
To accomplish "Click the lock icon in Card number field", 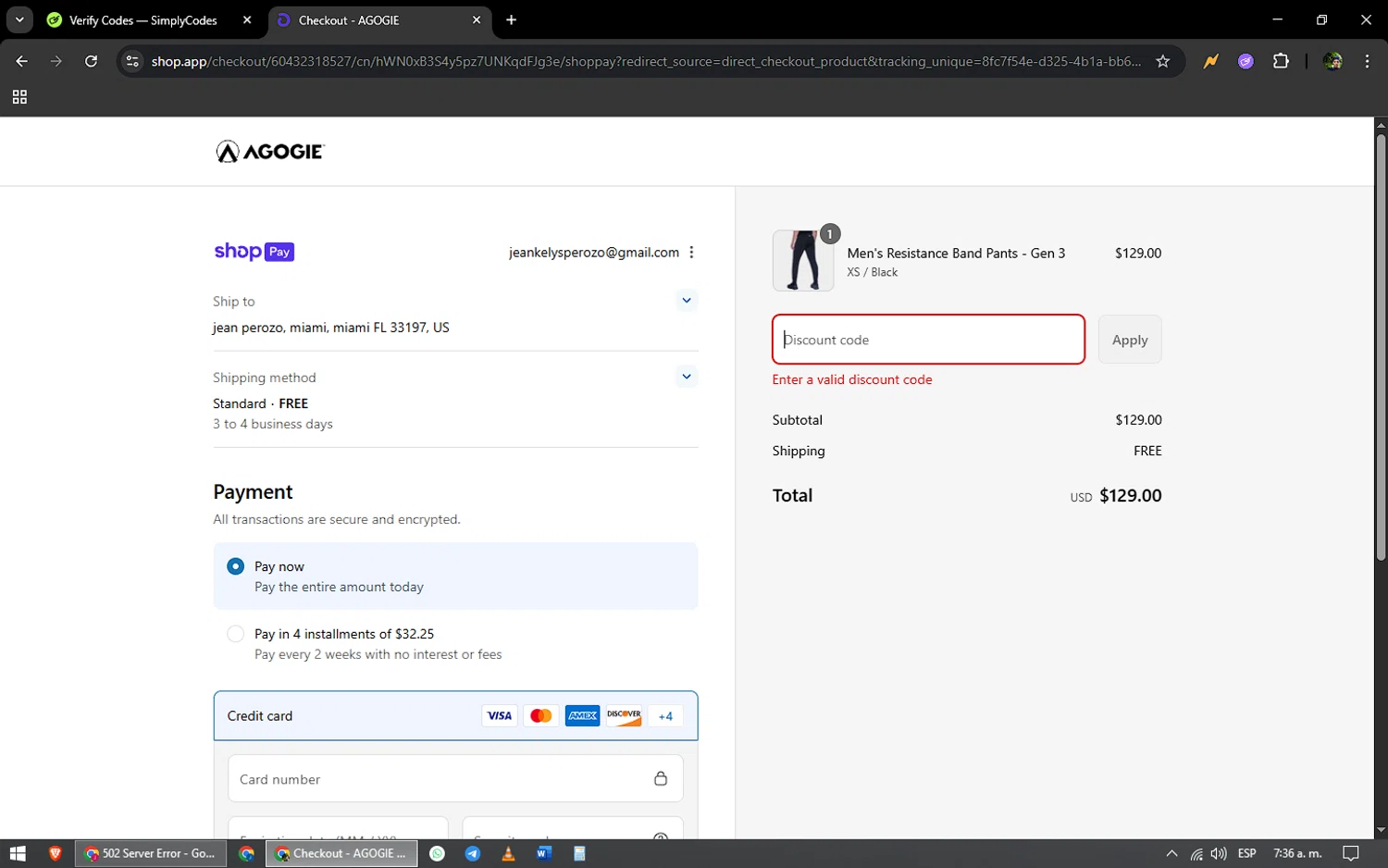I will click(x=661, y=778).
